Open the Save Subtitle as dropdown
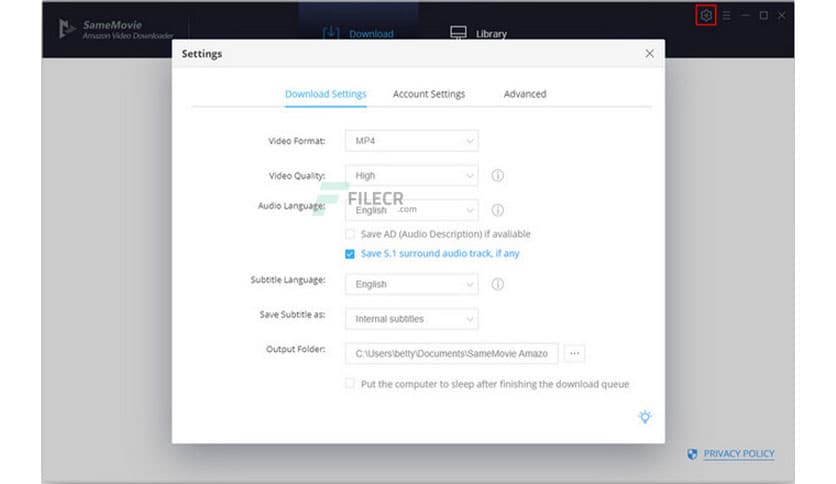Image resolution: width=836 pixels, height=484 pixels. point(412,319)
